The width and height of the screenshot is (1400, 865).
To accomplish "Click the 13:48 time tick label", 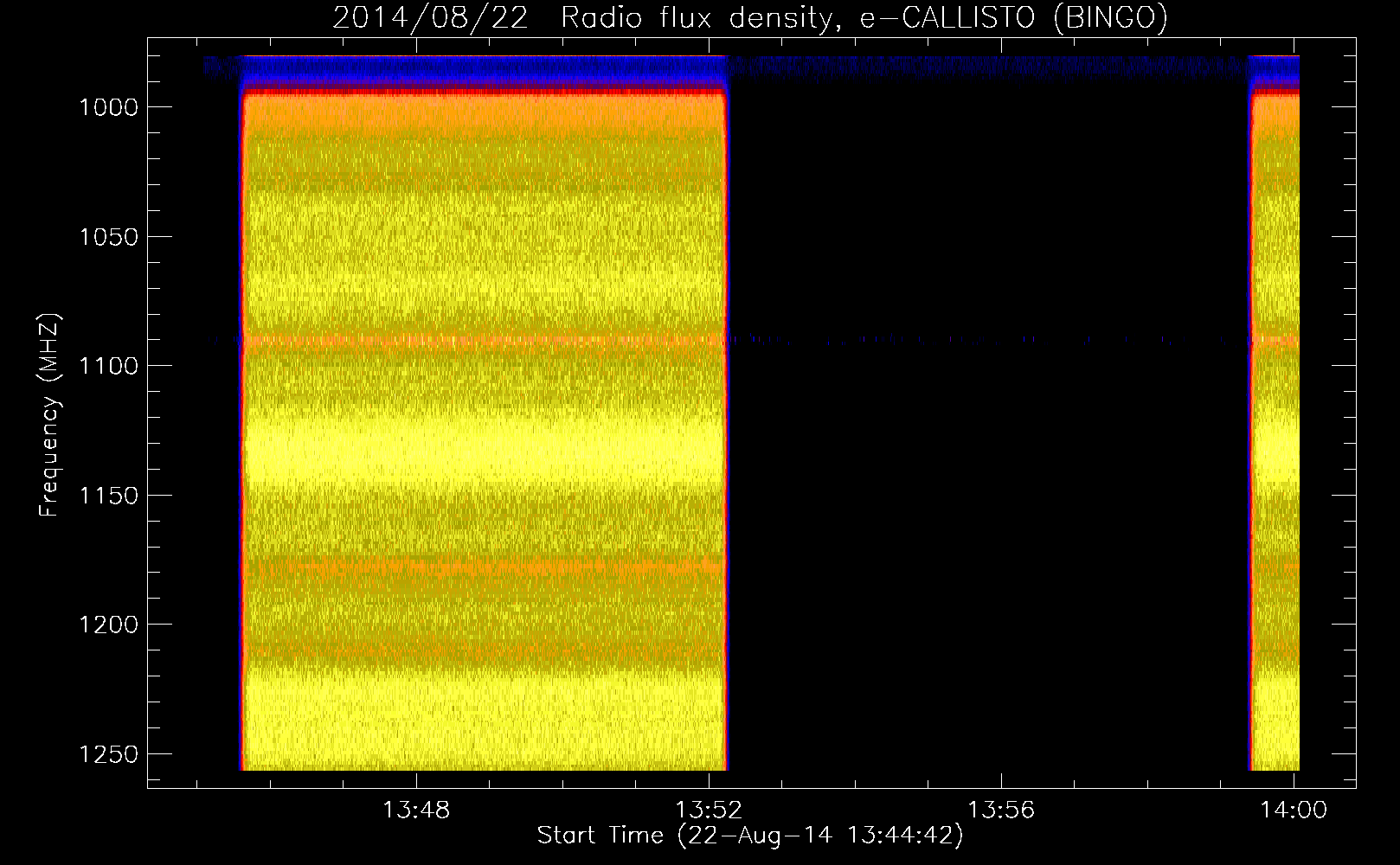I will (x=417, y=811).
